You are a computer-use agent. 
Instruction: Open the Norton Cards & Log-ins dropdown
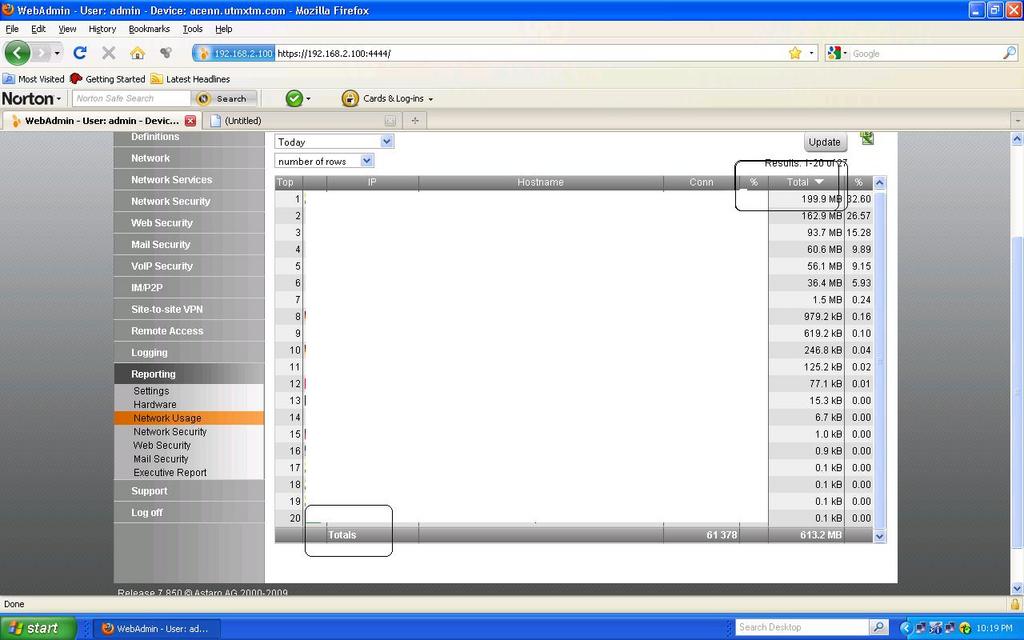[390, 98]
